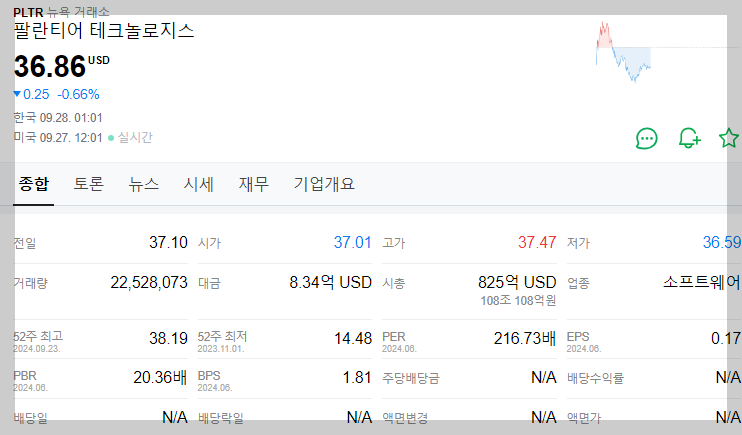
Task: Click the market cap 825억 USD
Action: [x=517, y=283]
